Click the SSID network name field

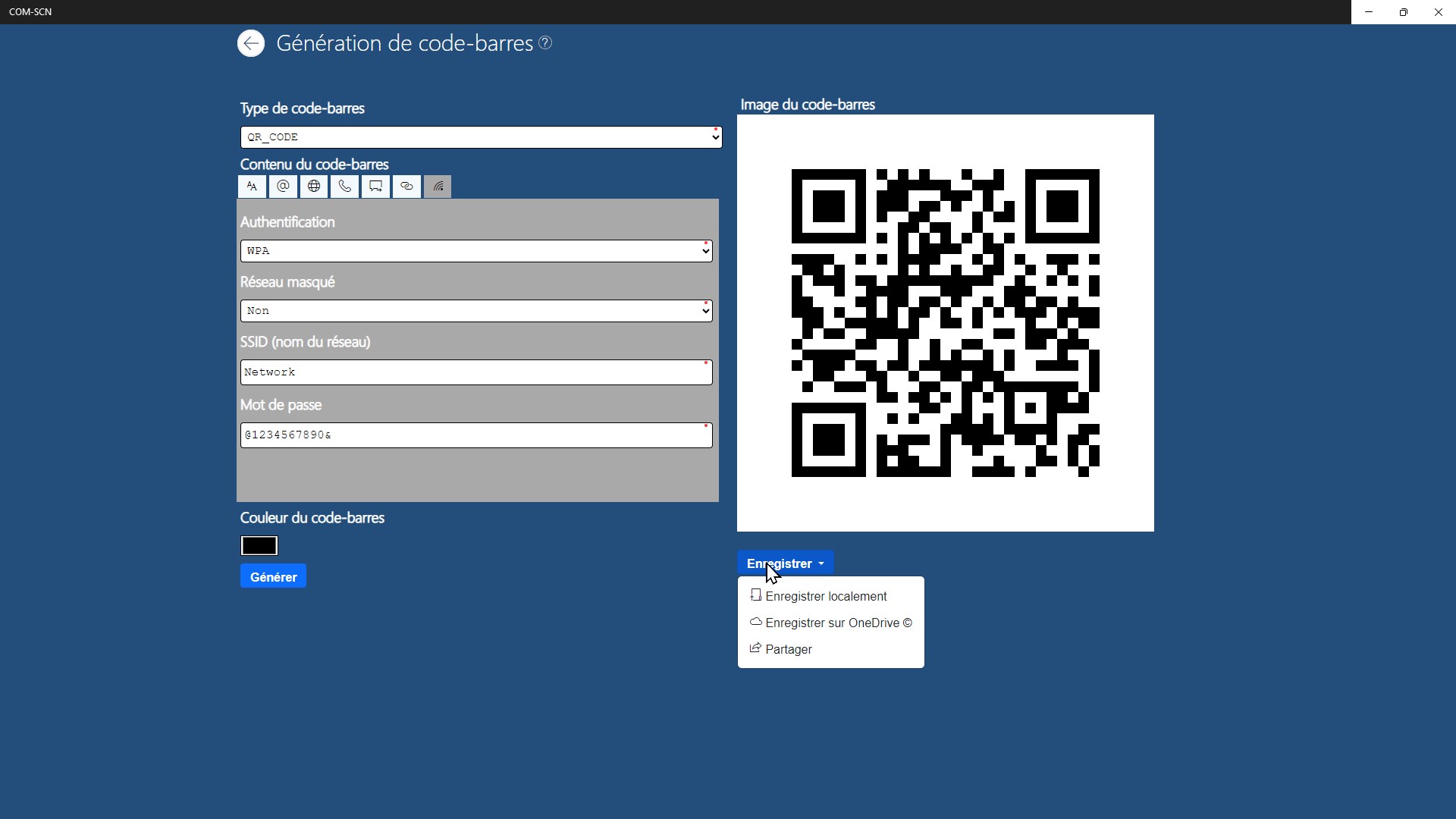click(x=476, y=372)
